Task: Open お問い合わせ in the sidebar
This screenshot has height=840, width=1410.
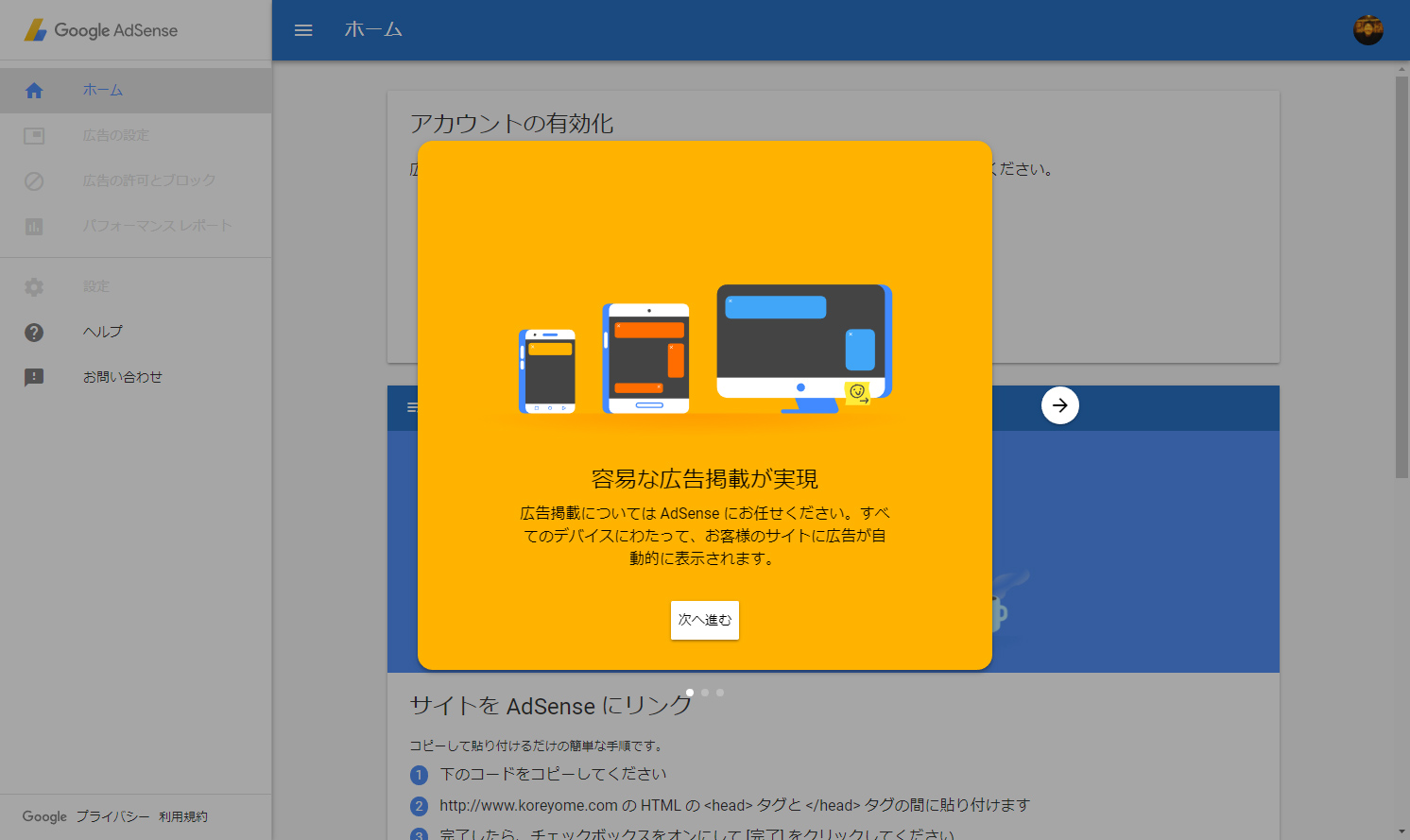Action: (x=136, y=378)
